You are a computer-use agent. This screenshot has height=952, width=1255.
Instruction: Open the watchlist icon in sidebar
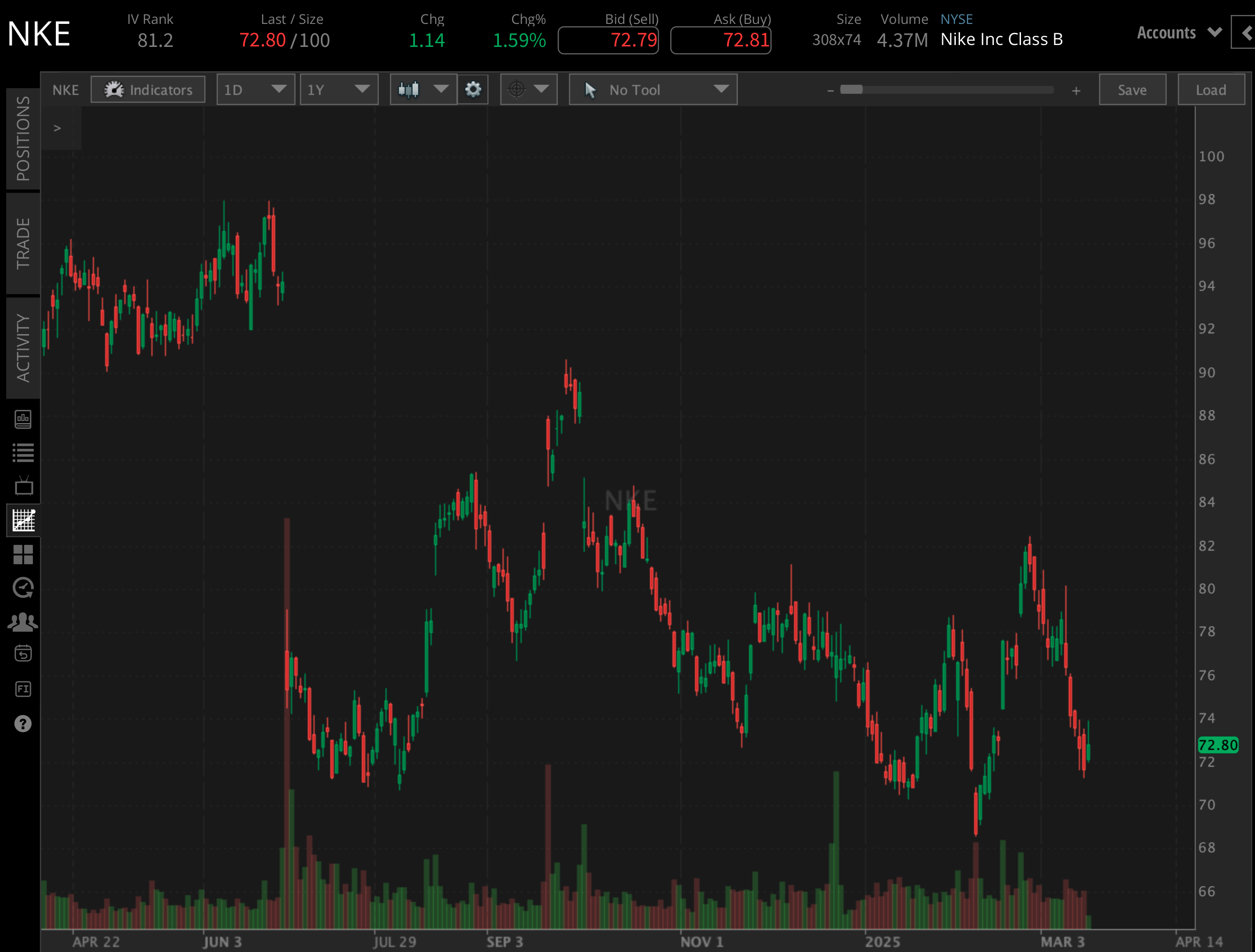(23, 452)
